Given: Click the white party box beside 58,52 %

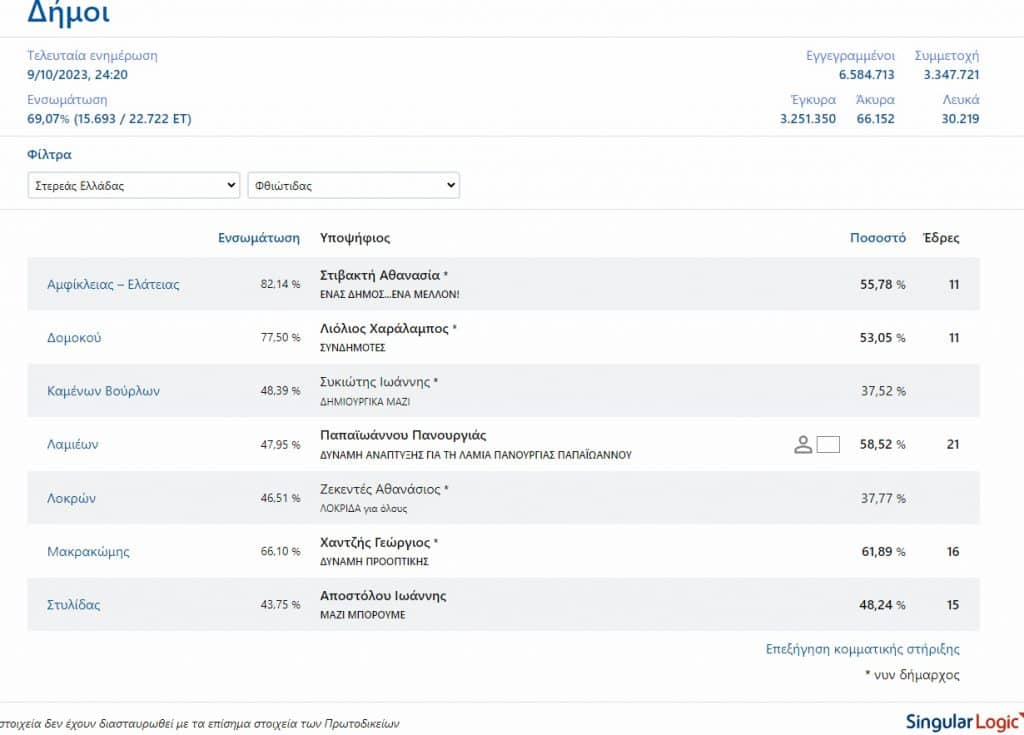Looking at the screenshot, I should point(828,444).
